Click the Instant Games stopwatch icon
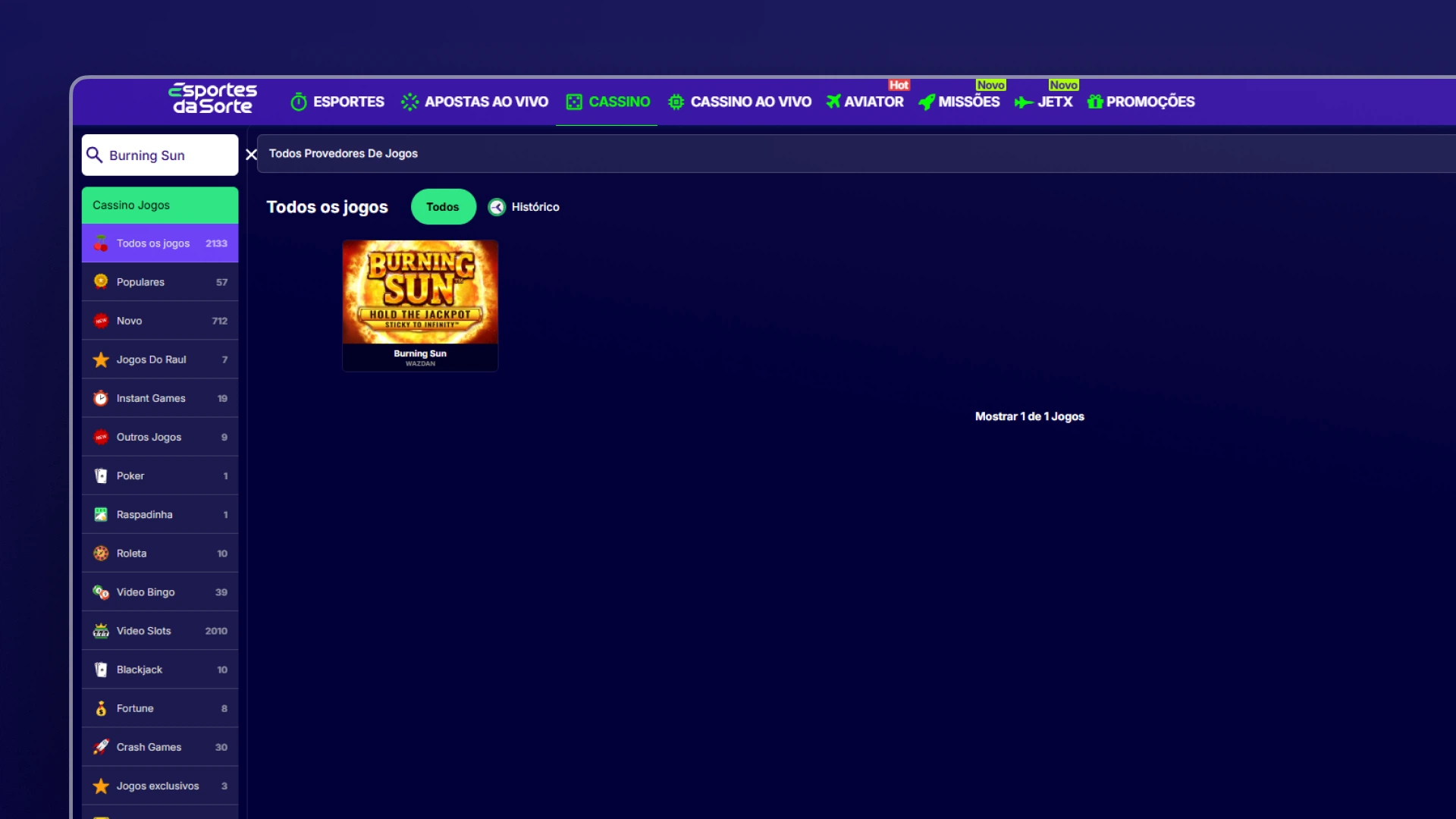 coord(101,398)
